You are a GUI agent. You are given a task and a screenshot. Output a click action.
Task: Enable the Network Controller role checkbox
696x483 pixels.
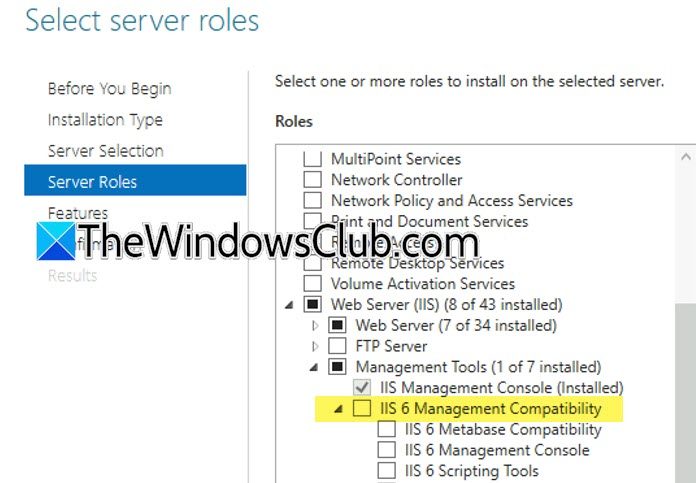tap(312, 179)
